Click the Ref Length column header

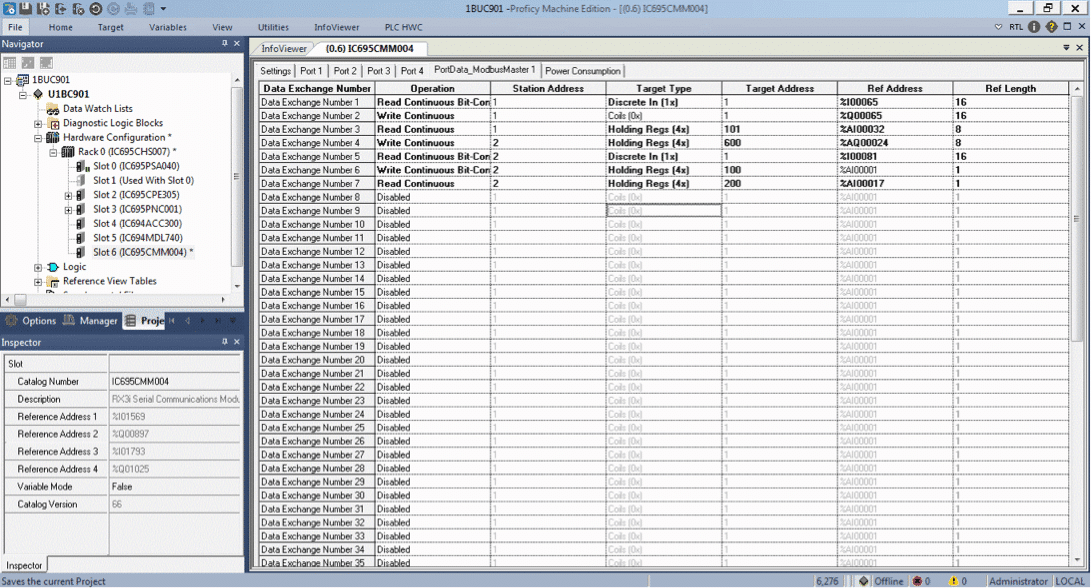pos(1010,88)
